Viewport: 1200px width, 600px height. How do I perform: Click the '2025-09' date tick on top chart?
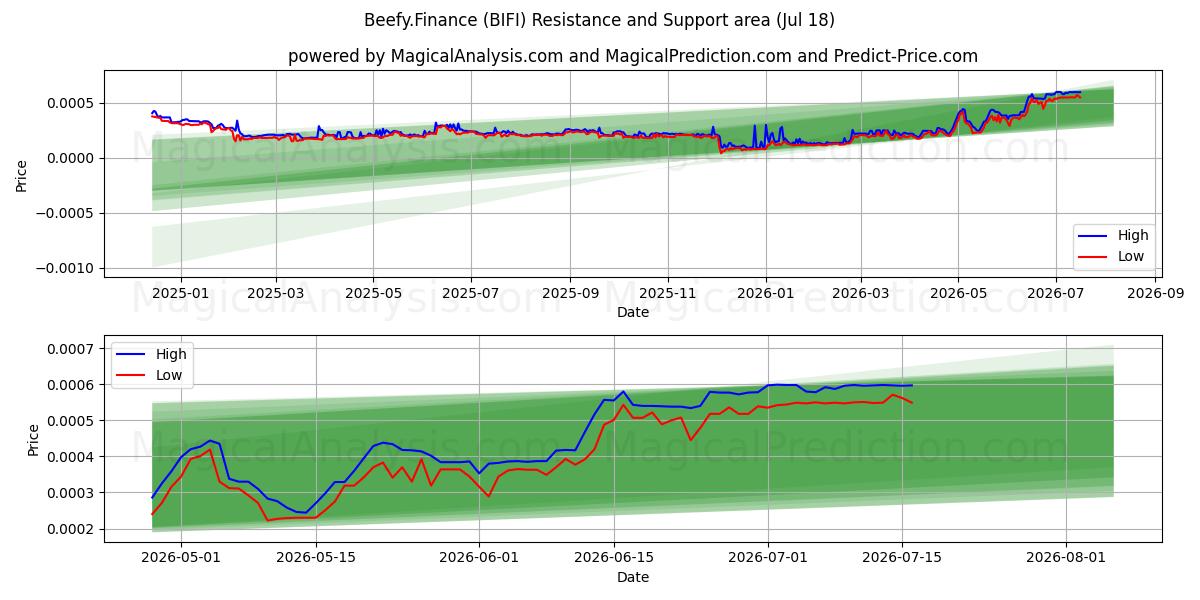(569, 294)
